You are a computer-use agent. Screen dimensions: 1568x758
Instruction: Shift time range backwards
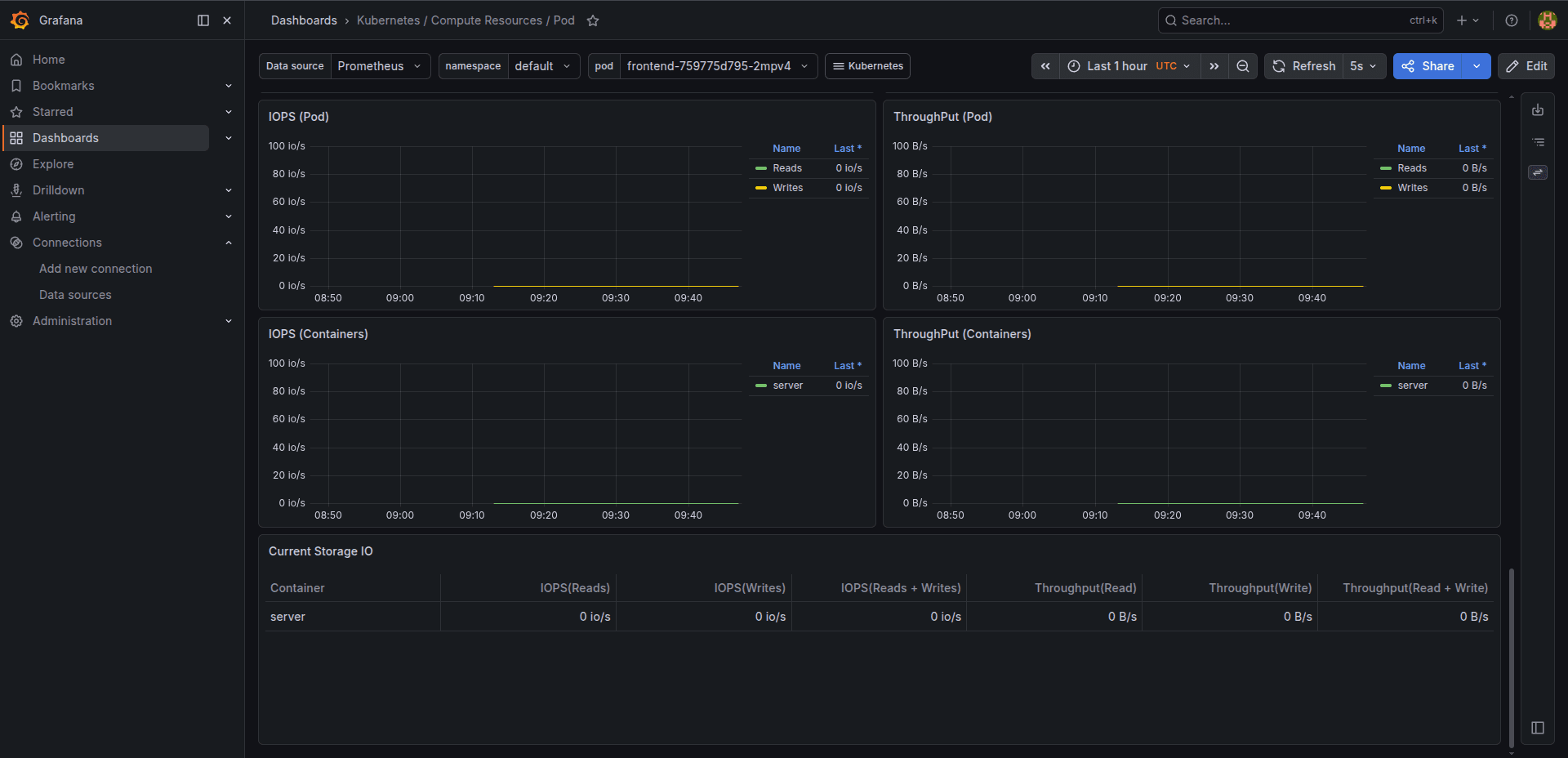tap(1045, 66)
